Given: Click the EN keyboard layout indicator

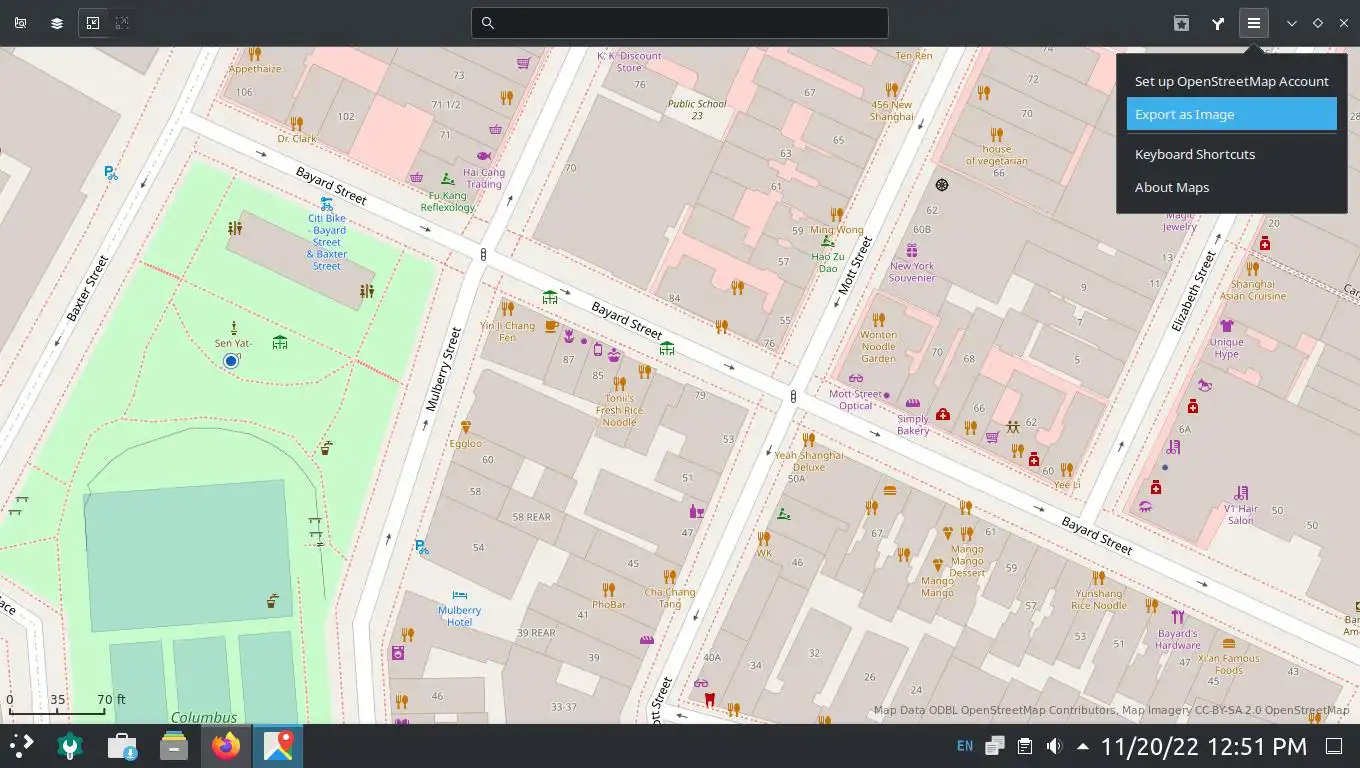Looking at the screenshot, I should pos(965,746).
